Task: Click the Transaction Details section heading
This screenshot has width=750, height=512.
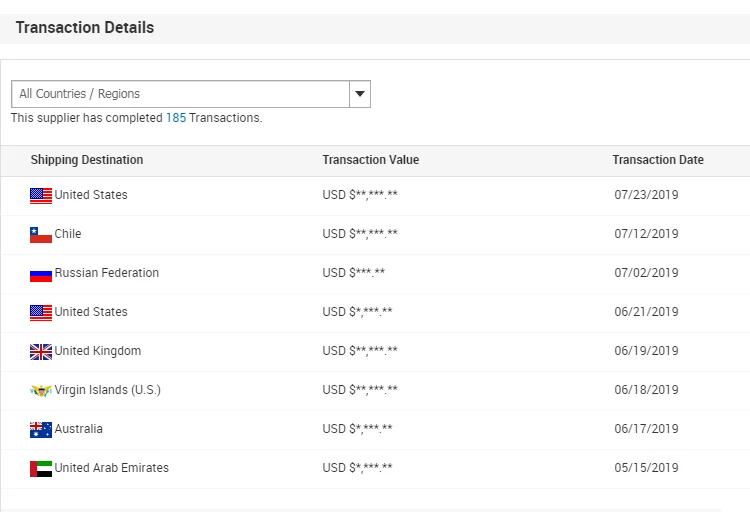Action: [85, 28]
